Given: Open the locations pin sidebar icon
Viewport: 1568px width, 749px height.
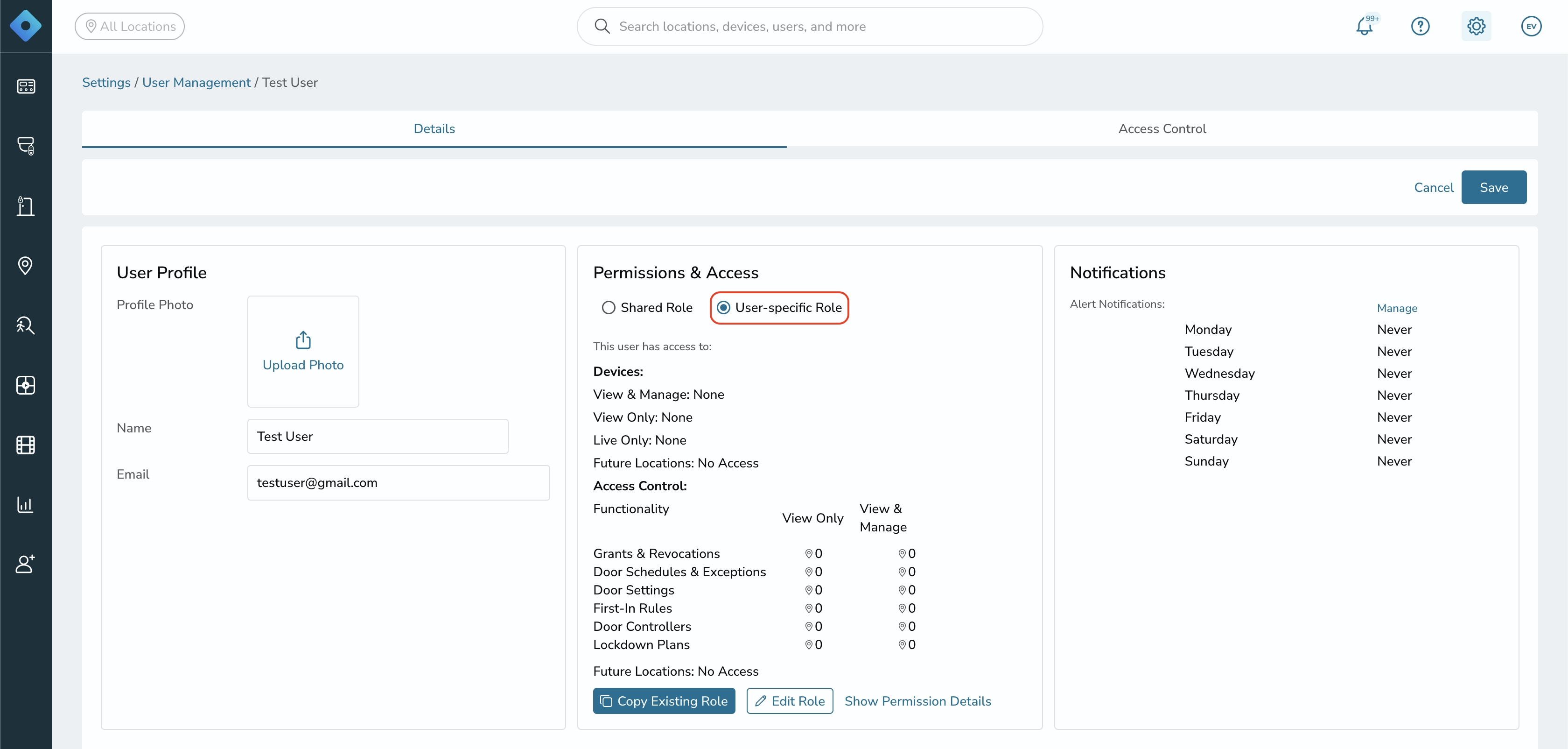Looking at the screenshot, I should tap(26, 266).
